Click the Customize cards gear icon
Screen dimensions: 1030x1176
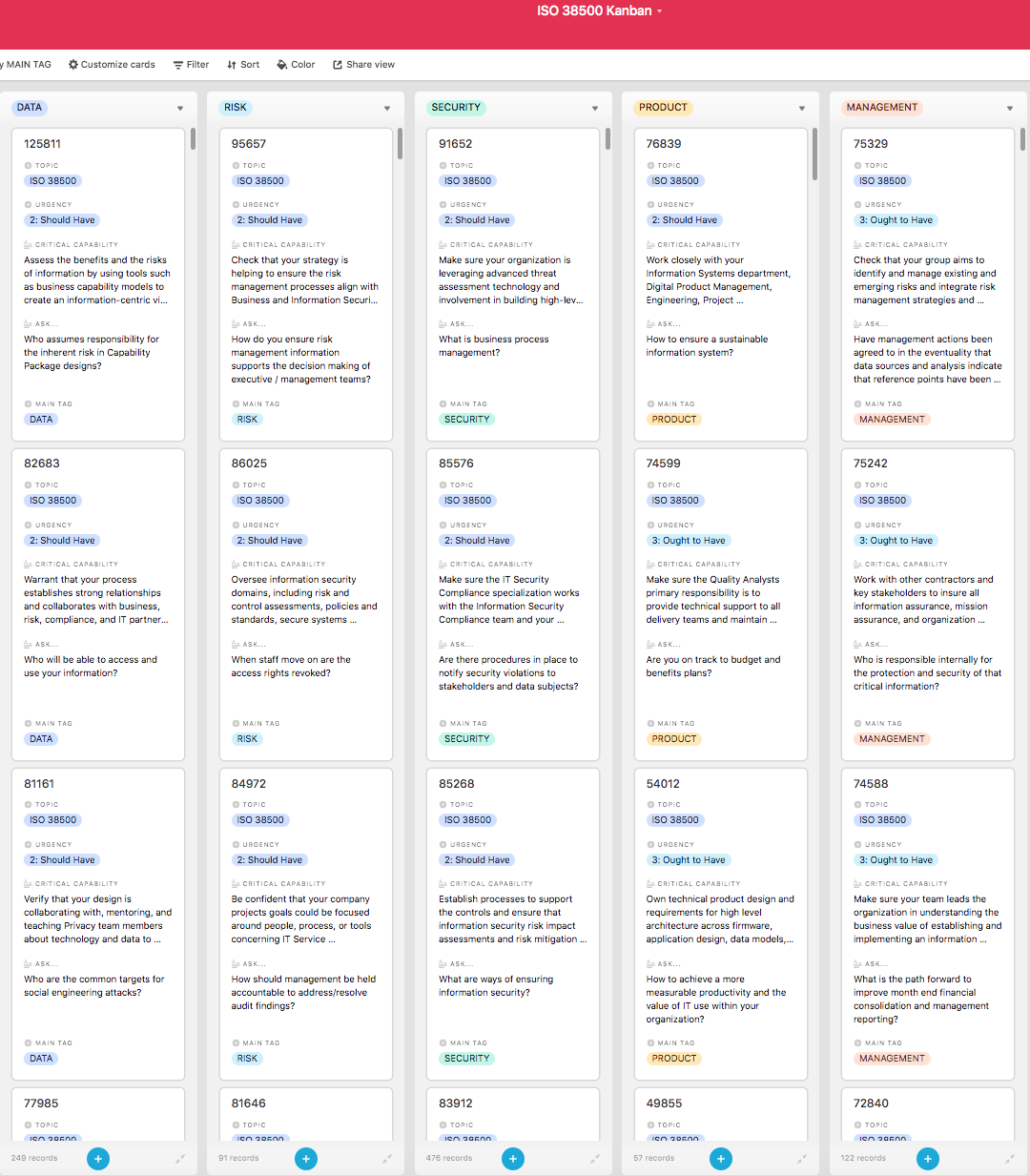pyautogui.click(x=73, y=65)
